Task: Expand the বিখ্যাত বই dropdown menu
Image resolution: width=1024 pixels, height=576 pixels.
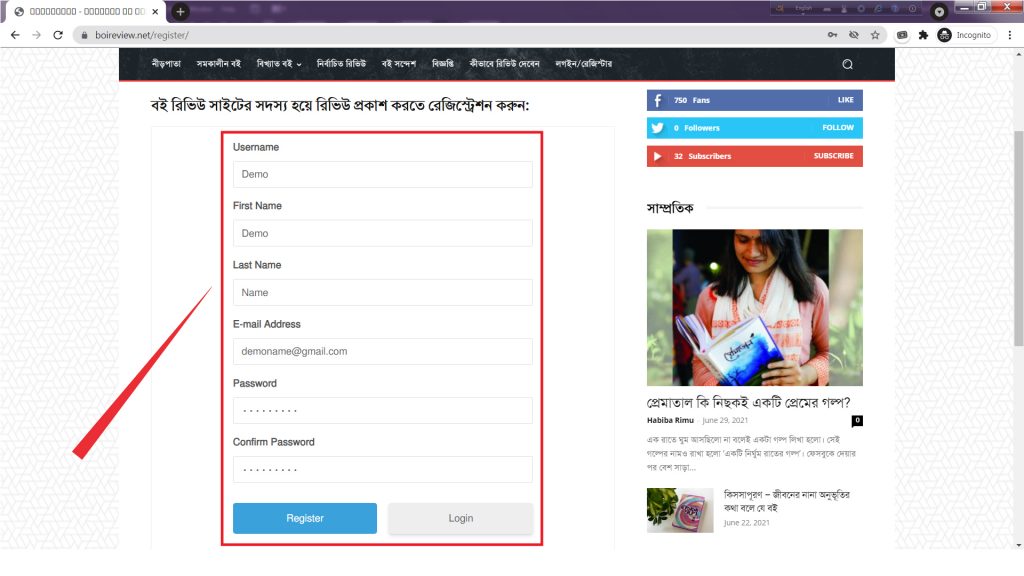Action: pos(279,64)
